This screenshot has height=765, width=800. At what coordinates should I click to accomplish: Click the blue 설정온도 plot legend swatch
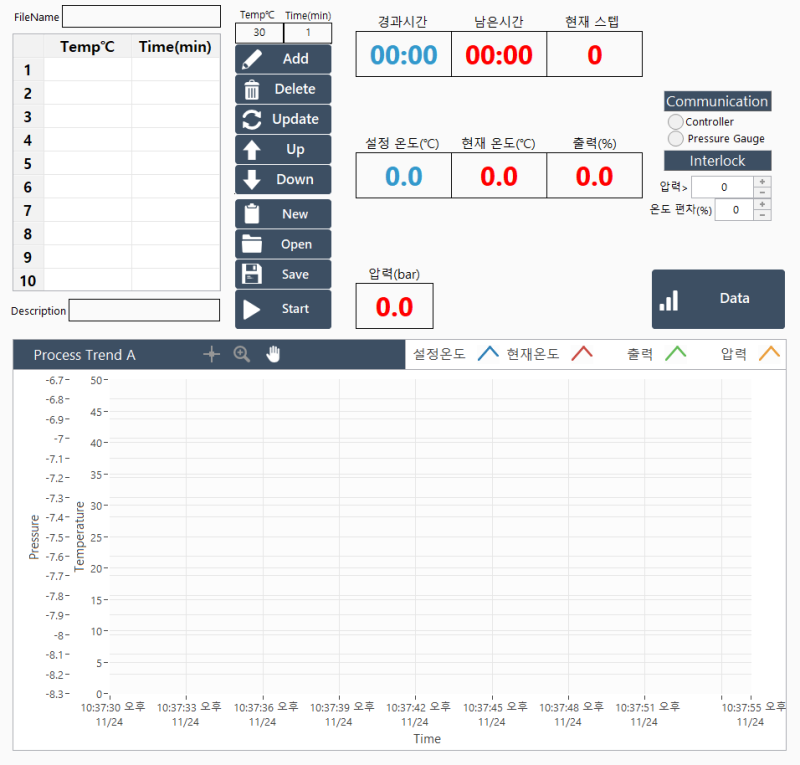coord(488,353)
